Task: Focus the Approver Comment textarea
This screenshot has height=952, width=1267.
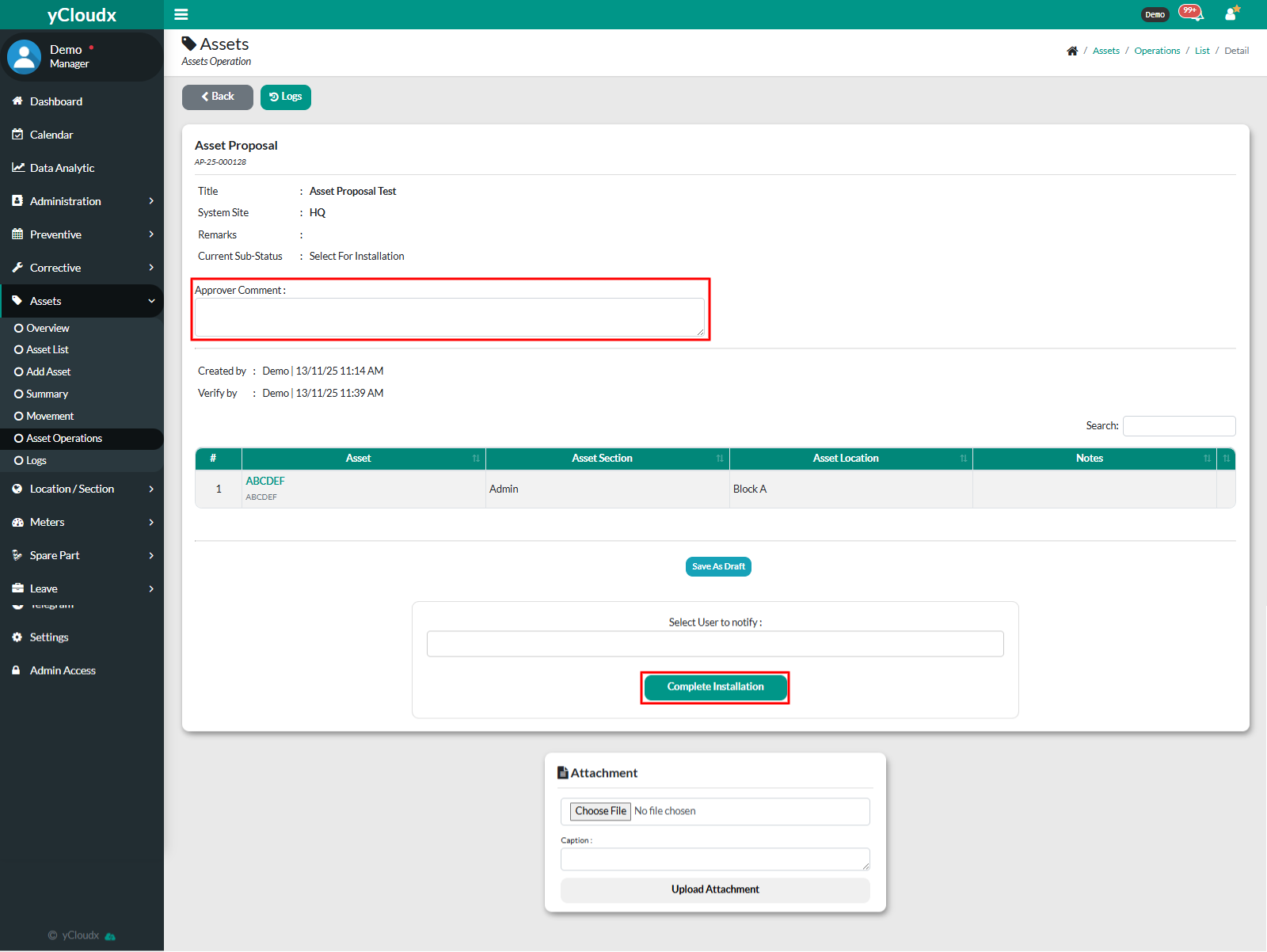Action: tap(450, 317)
